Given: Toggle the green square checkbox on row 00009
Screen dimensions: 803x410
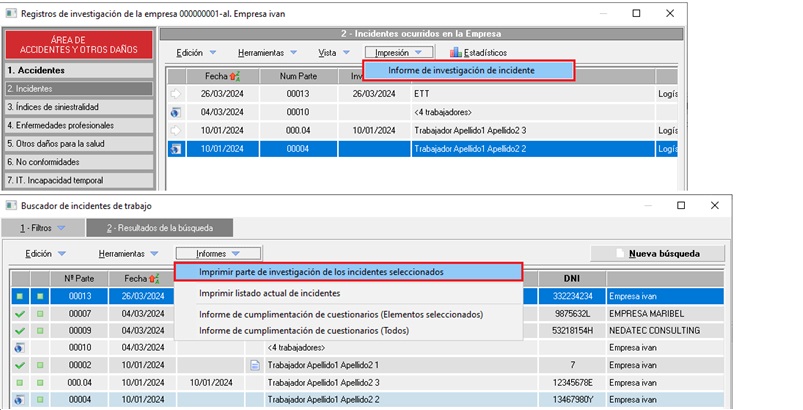Looking at the screenshot, I should [x=40, y=331].
